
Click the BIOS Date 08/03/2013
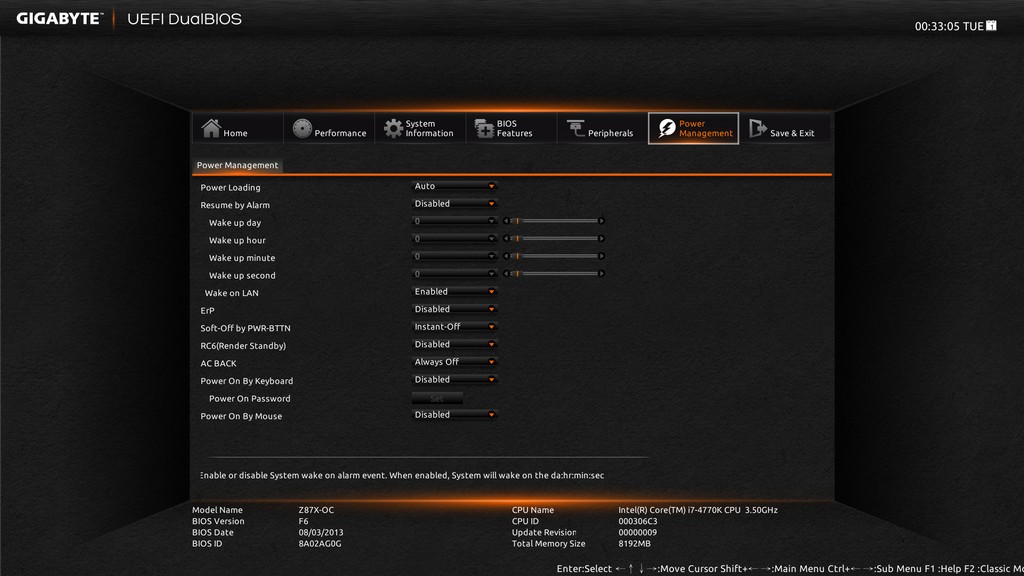[321, 532]
